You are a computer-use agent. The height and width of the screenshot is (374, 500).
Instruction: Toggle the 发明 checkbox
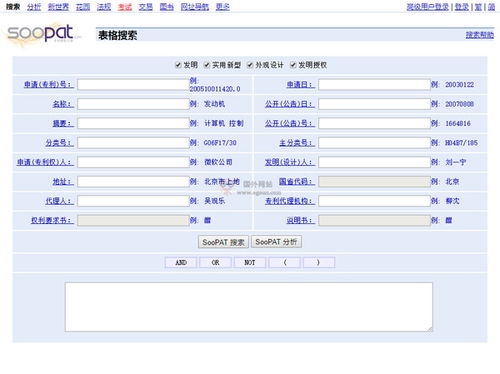[178, 65]
